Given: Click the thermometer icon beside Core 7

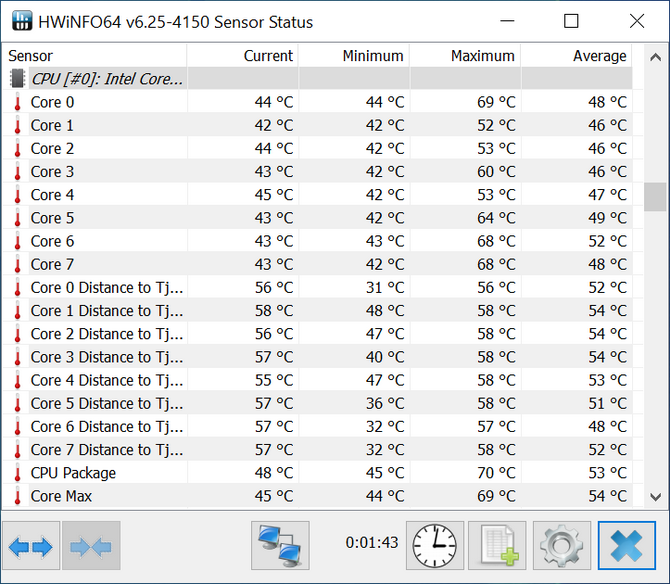Looking at the screenshot, I should coord(18,264).
